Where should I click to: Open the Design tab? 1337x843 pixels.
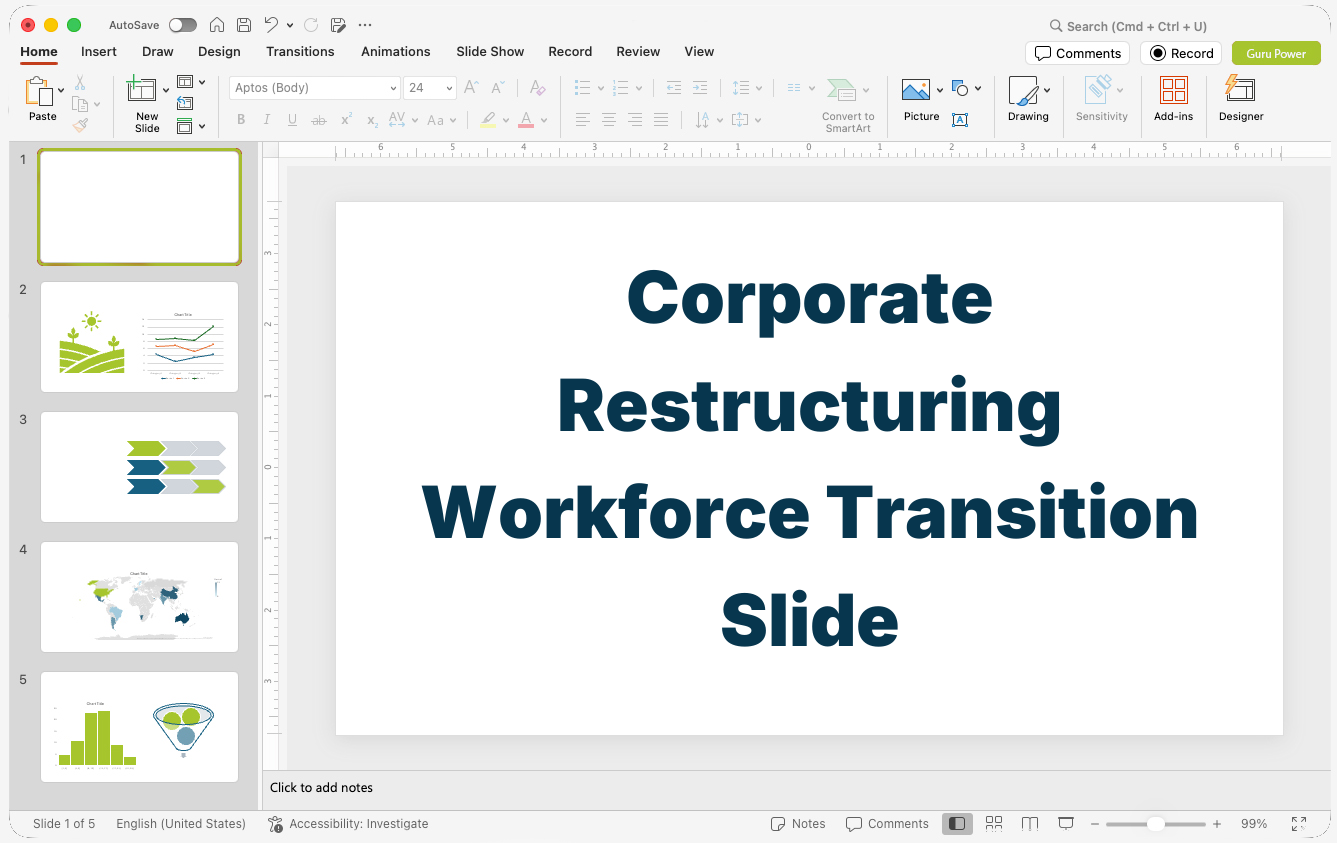pyautogui.click(x=219, y=51)
